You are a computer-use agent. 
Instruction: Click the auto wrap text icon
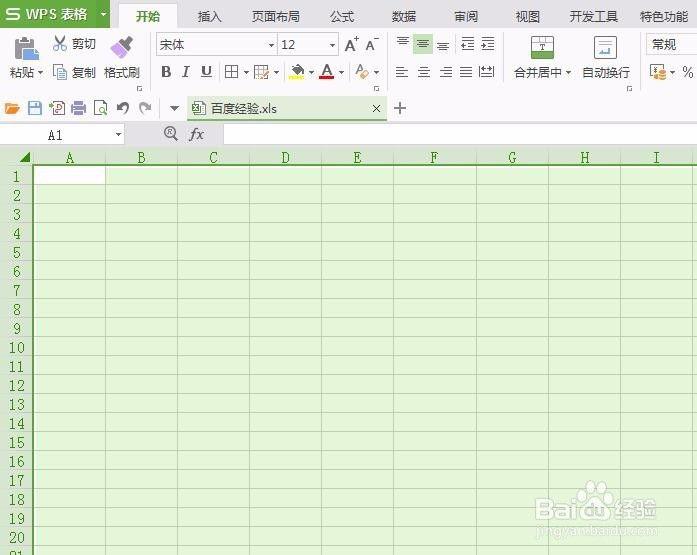point(605,48)
